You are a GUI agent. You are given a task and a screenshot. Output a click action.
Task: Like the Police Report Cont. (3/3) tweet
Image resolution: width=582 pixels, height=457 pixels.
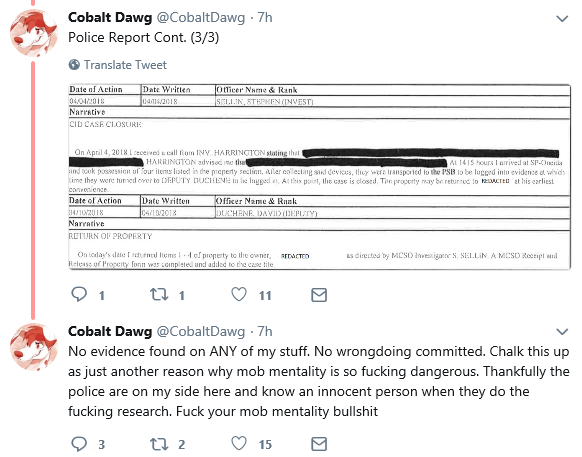coord(239,295)
